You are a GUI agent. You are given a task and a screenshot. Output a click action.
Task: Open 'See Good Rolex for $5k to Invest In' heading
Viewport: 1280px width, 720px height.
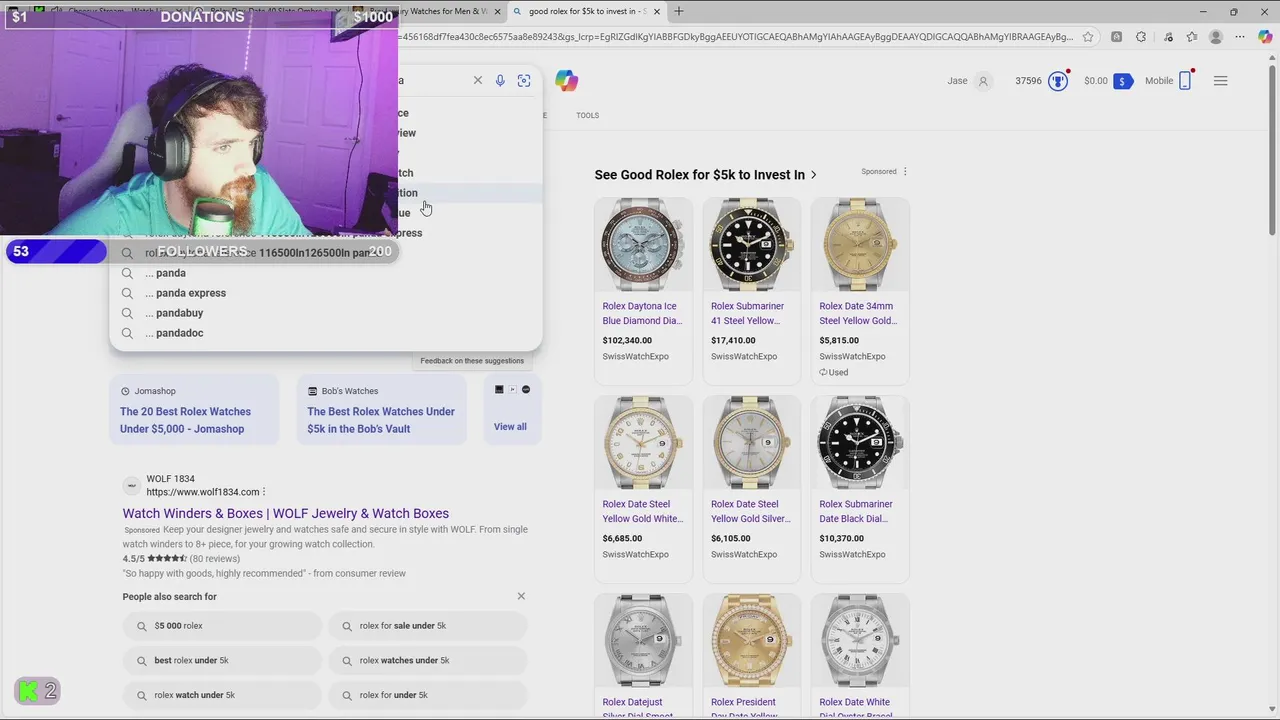(x=699, y=175)
